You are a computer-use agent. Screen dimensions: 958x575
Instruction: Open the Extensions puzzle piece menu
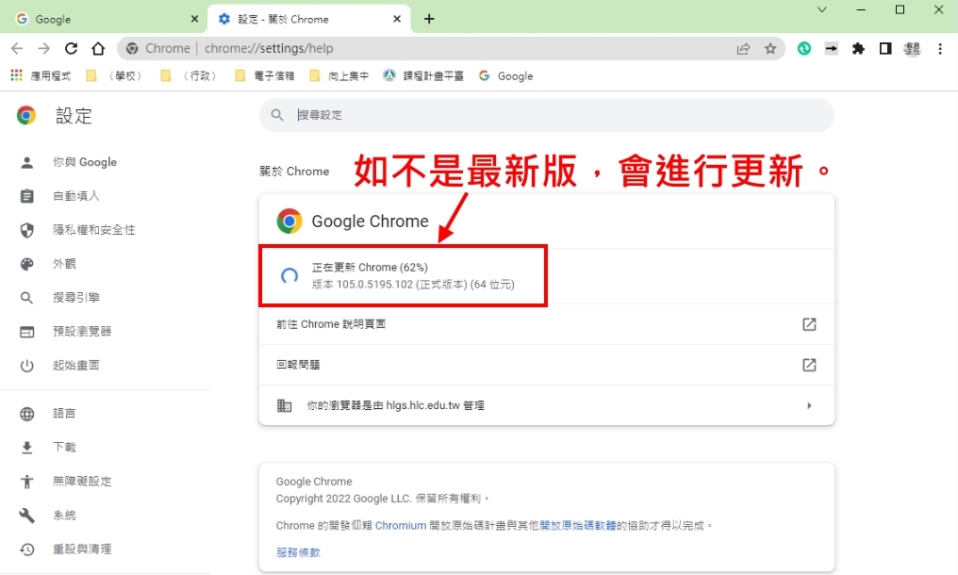(858, 48)
